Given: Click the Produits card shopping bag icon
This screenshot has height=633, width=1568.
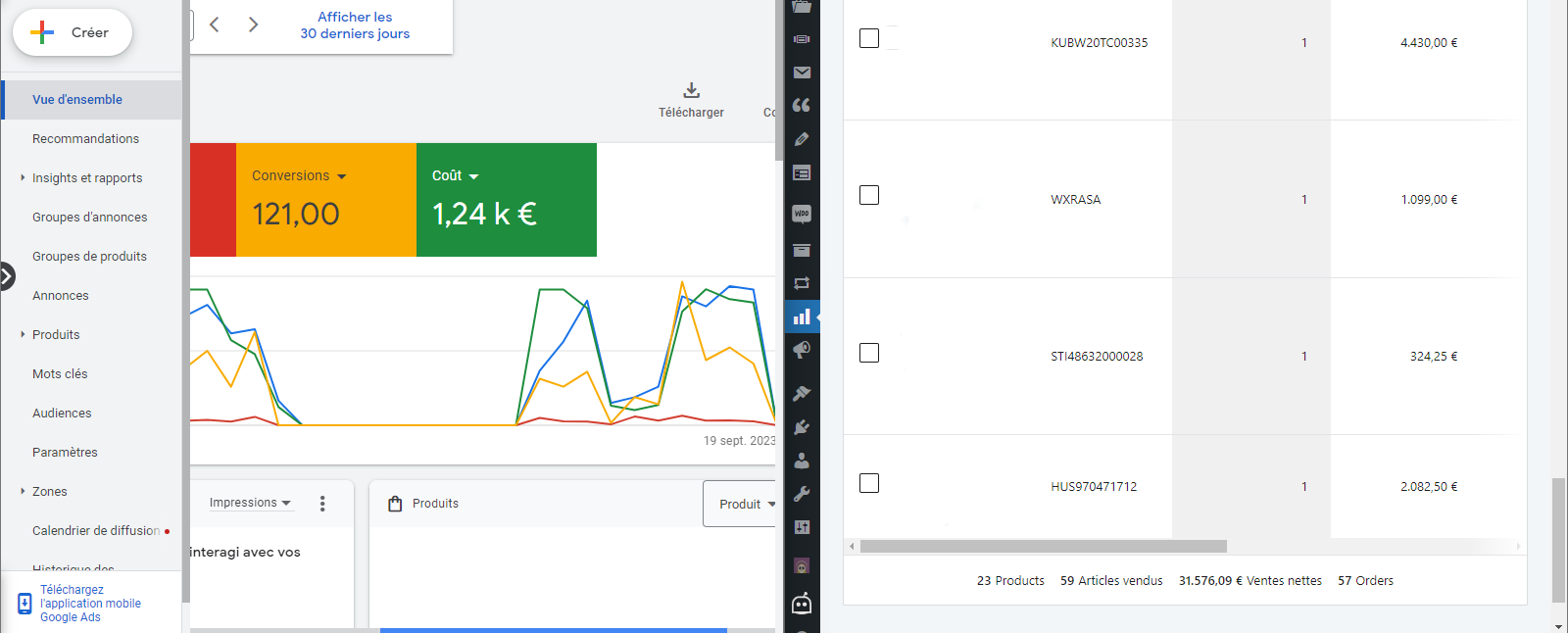Looking at the screenshot, I should point(395,504).
